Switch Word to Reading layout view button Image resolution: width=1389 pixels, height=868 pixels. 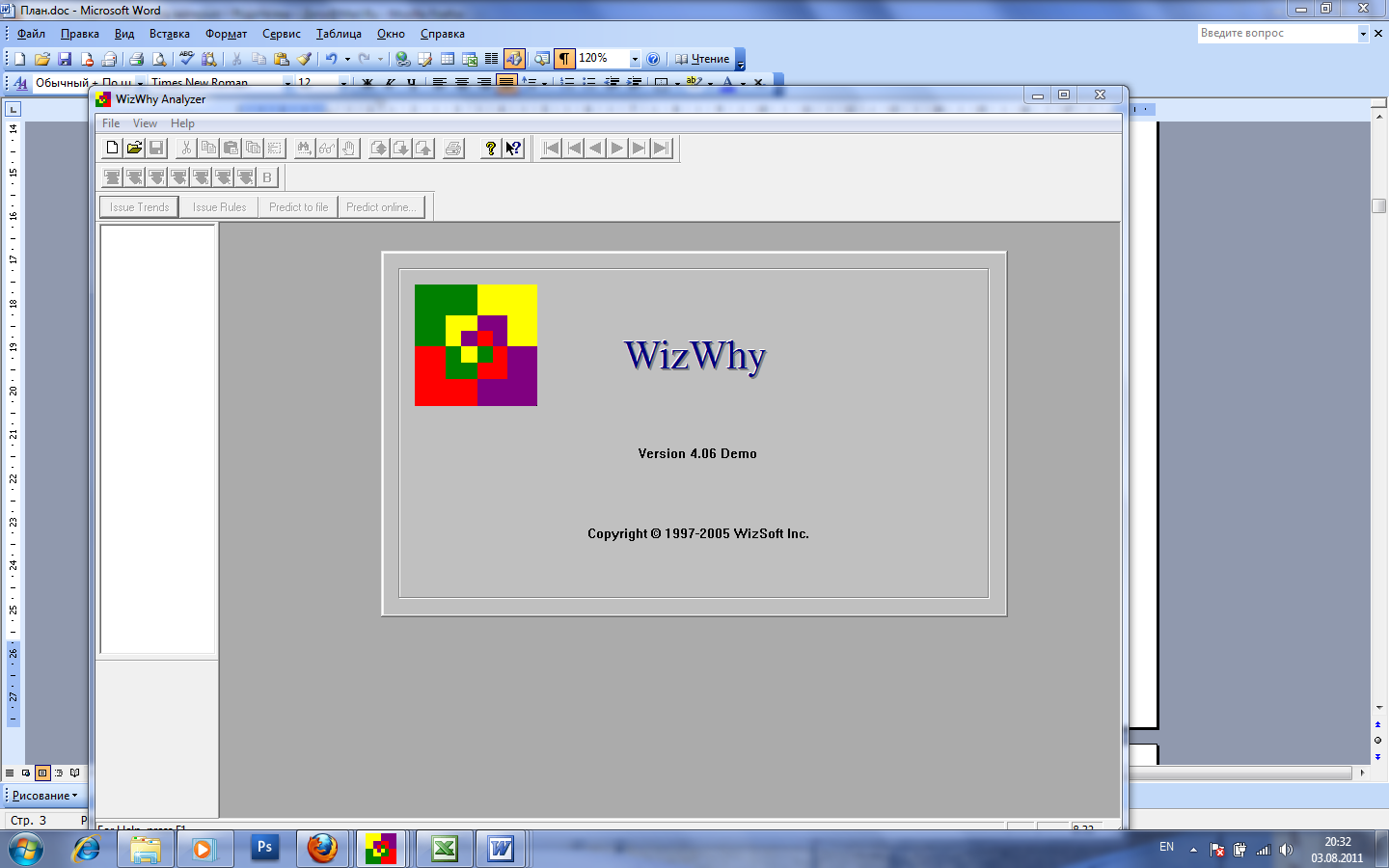(x=75, y=773)
